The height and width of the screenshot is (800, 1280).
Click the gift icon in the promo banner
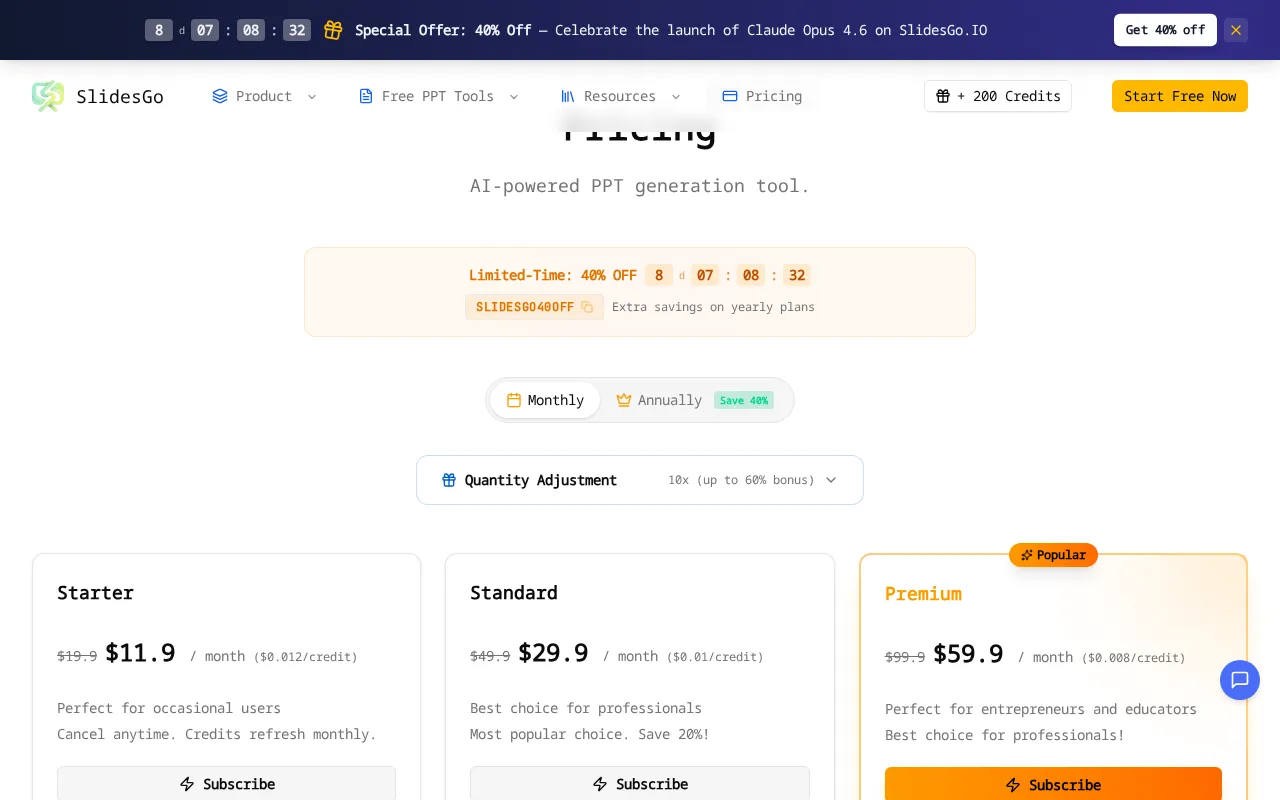[x=333, y=30]
